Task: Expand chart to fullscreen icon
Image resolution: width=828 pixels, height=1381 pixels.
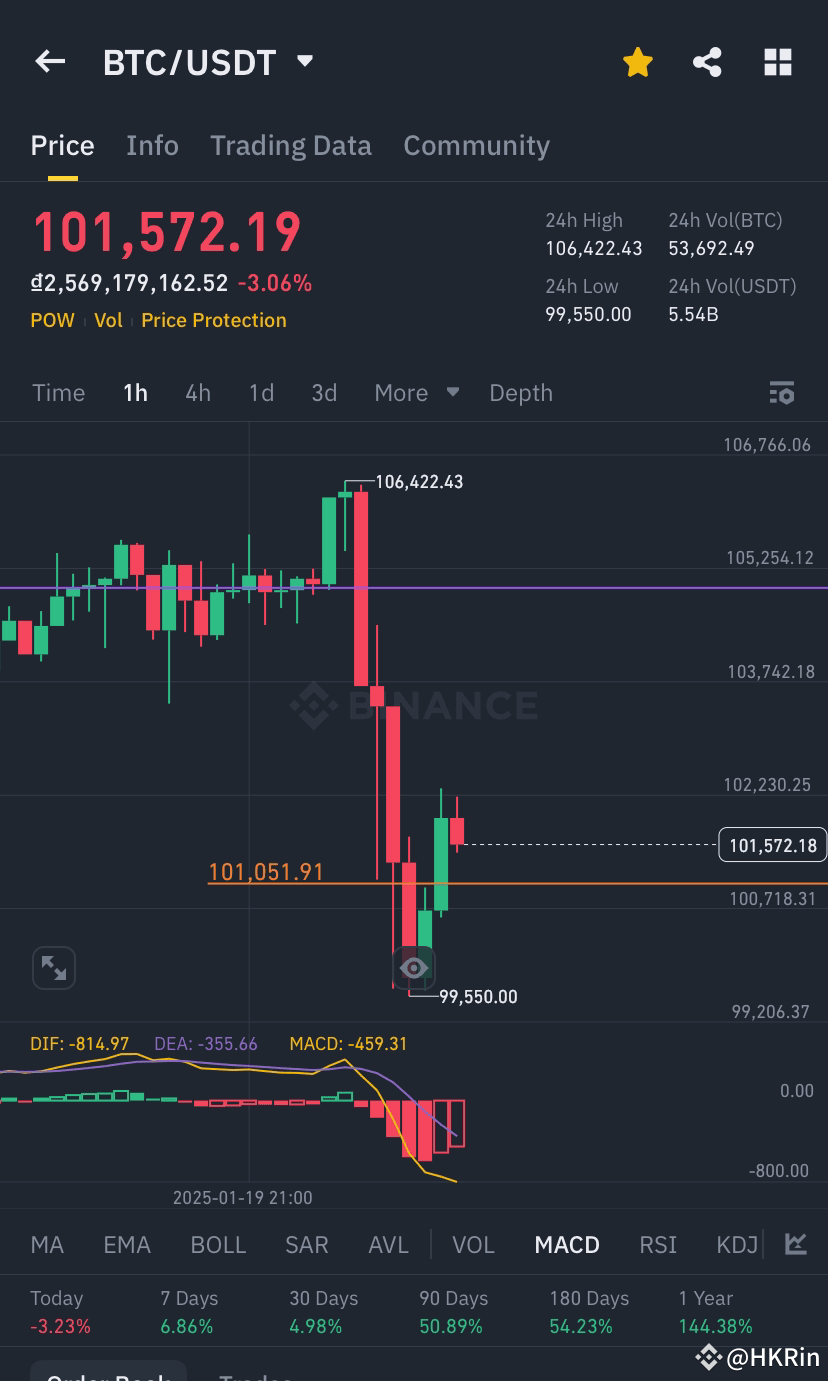Action: pyautogui.click(x=53, y=968)
